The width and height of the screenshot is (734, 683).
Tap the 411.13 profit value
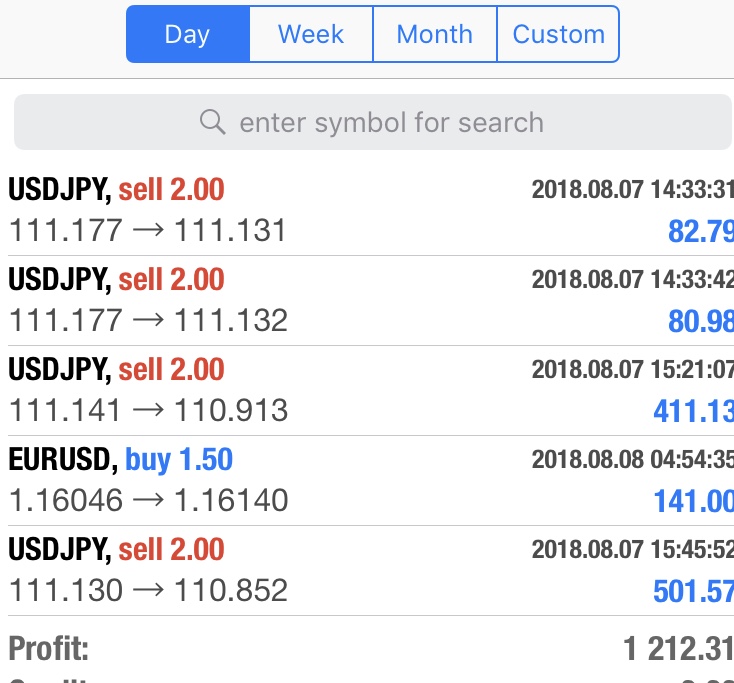(x=693, y=411)
